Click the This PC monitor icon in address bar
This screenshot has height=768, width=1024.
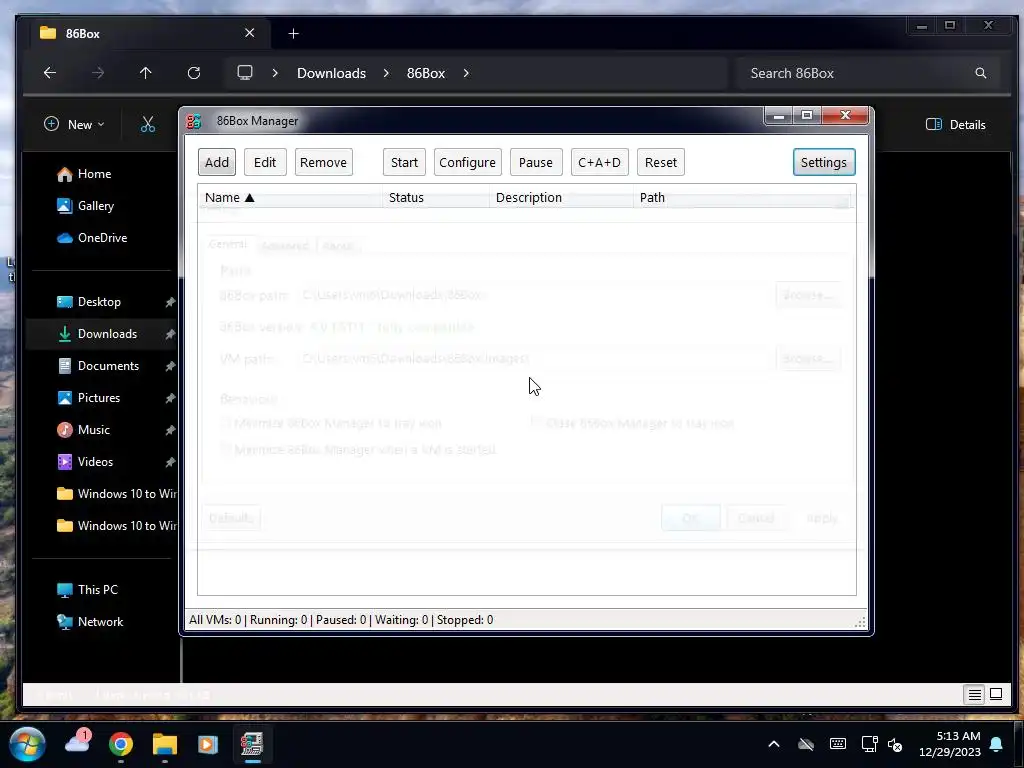[245, 72]
